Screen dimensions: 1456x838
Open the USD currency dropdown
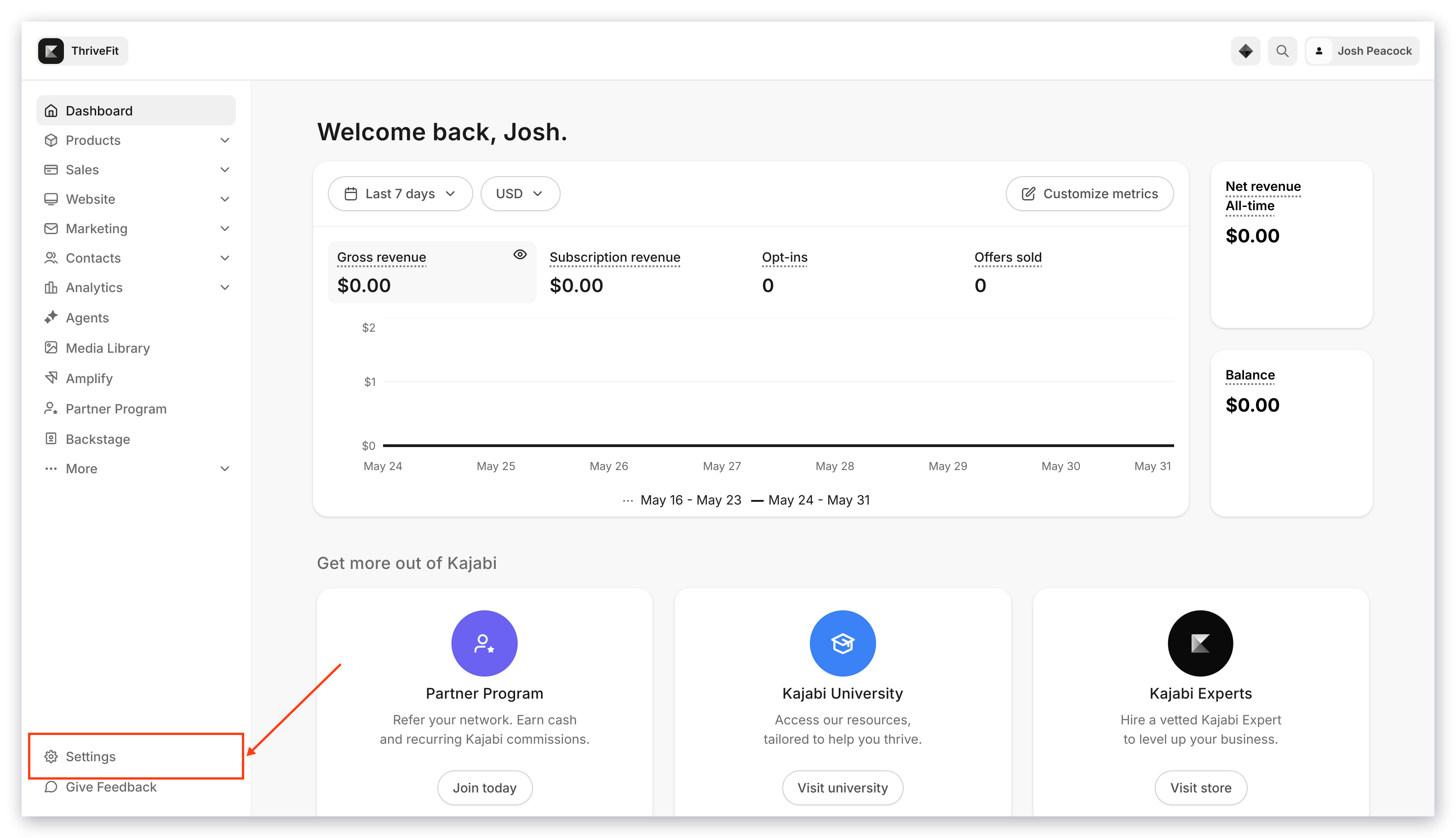520,193
